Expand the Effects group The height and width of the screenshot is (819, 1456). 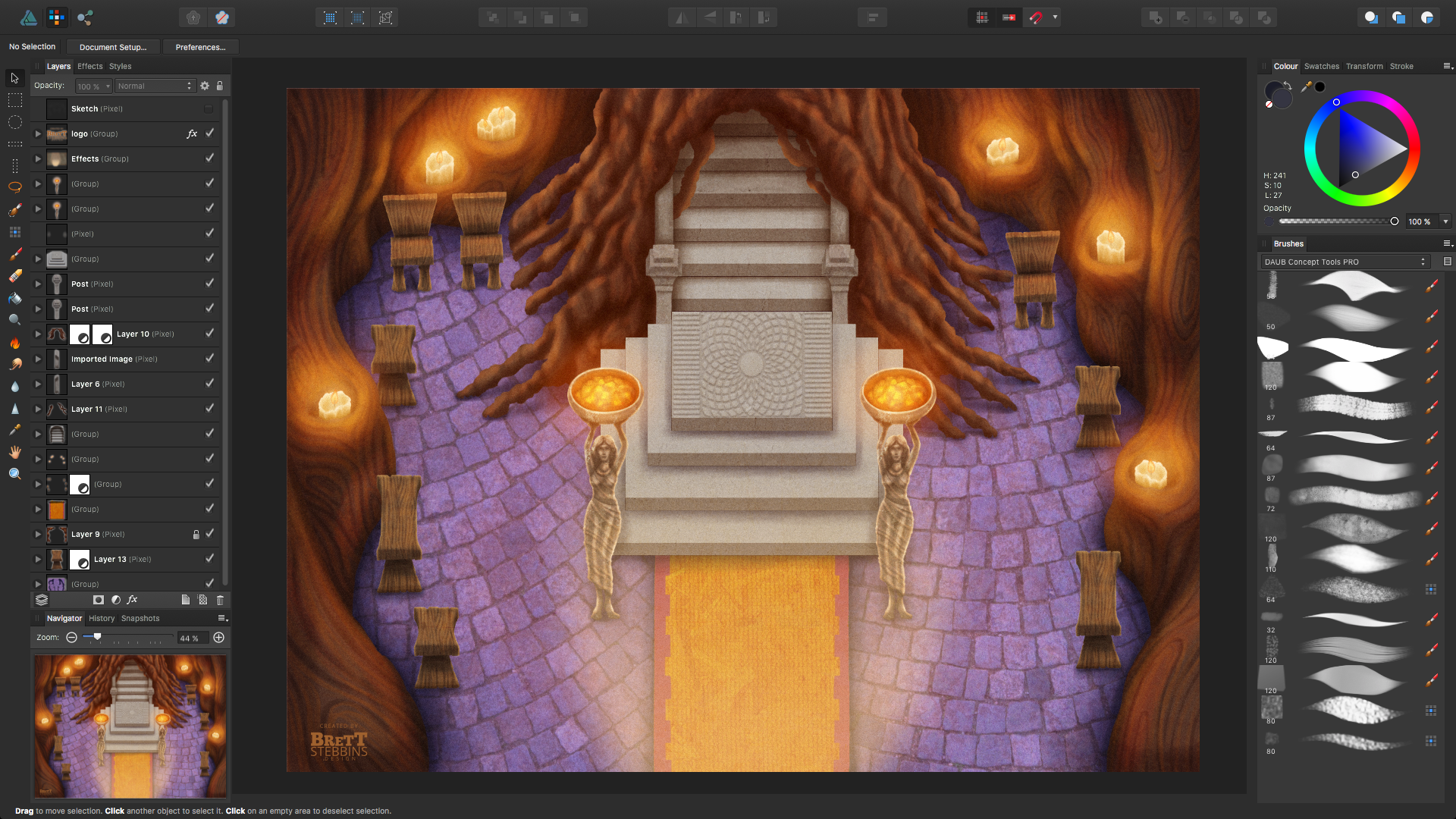pos(38,158)
